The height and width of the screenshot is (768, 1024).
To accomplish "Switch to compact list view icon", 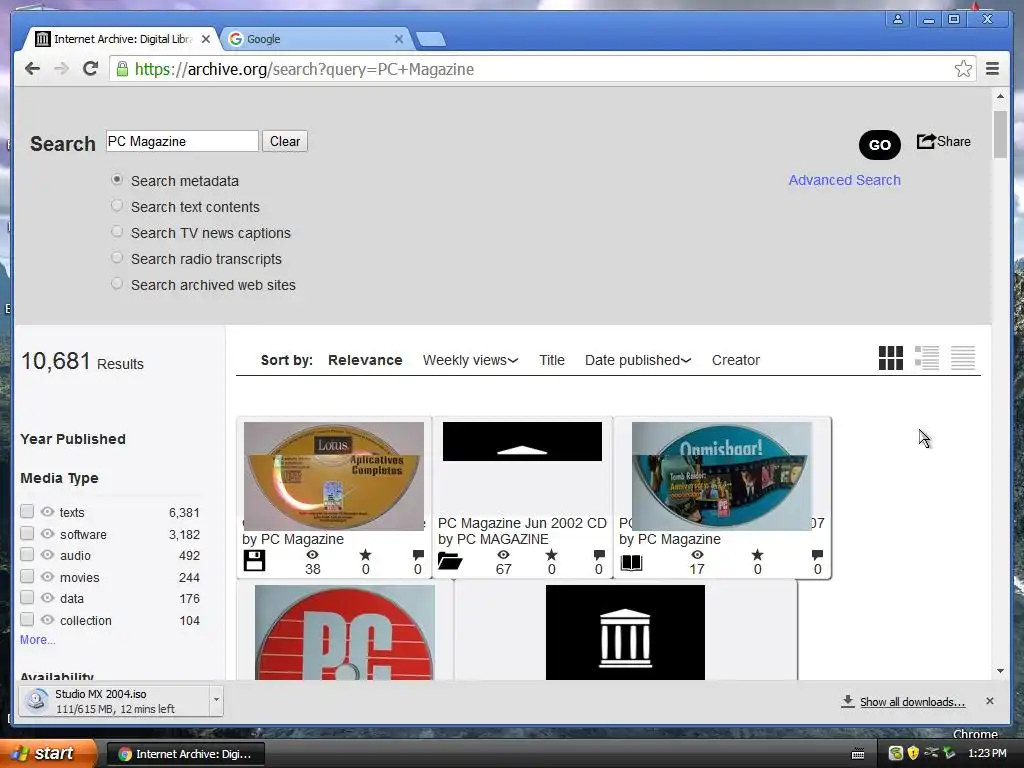I will coord(963,359).
